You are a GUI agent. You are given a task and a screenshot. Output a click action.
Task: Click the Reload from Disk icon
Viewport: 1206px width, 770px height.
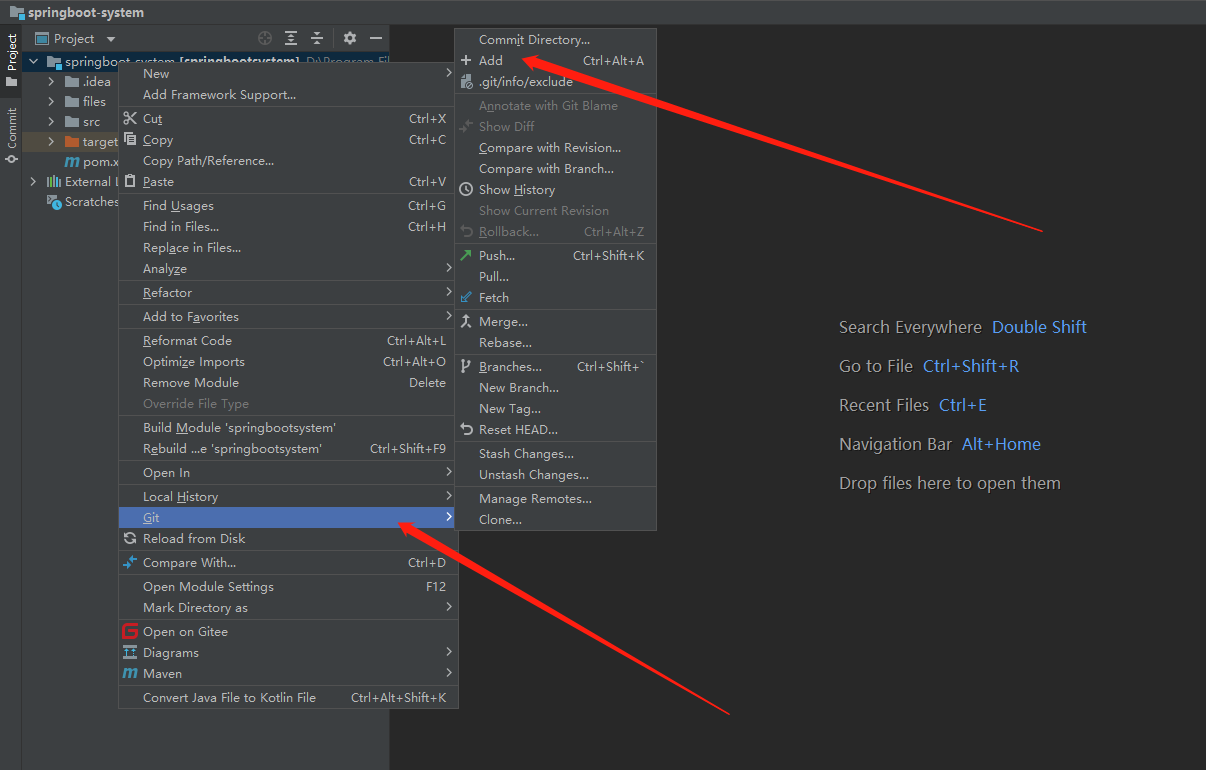point(130,538)
